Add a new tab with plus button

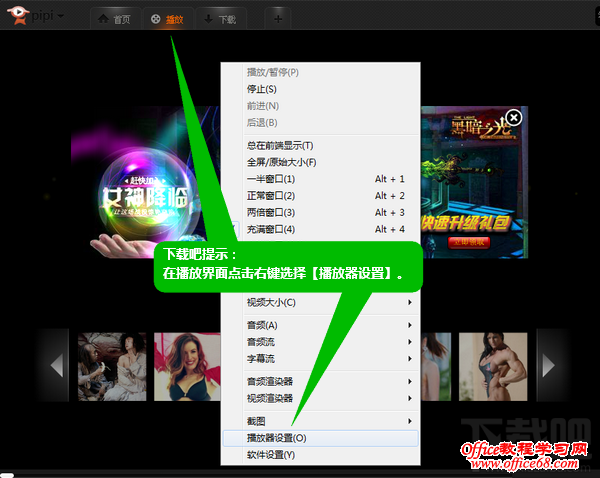click(277, 19)
